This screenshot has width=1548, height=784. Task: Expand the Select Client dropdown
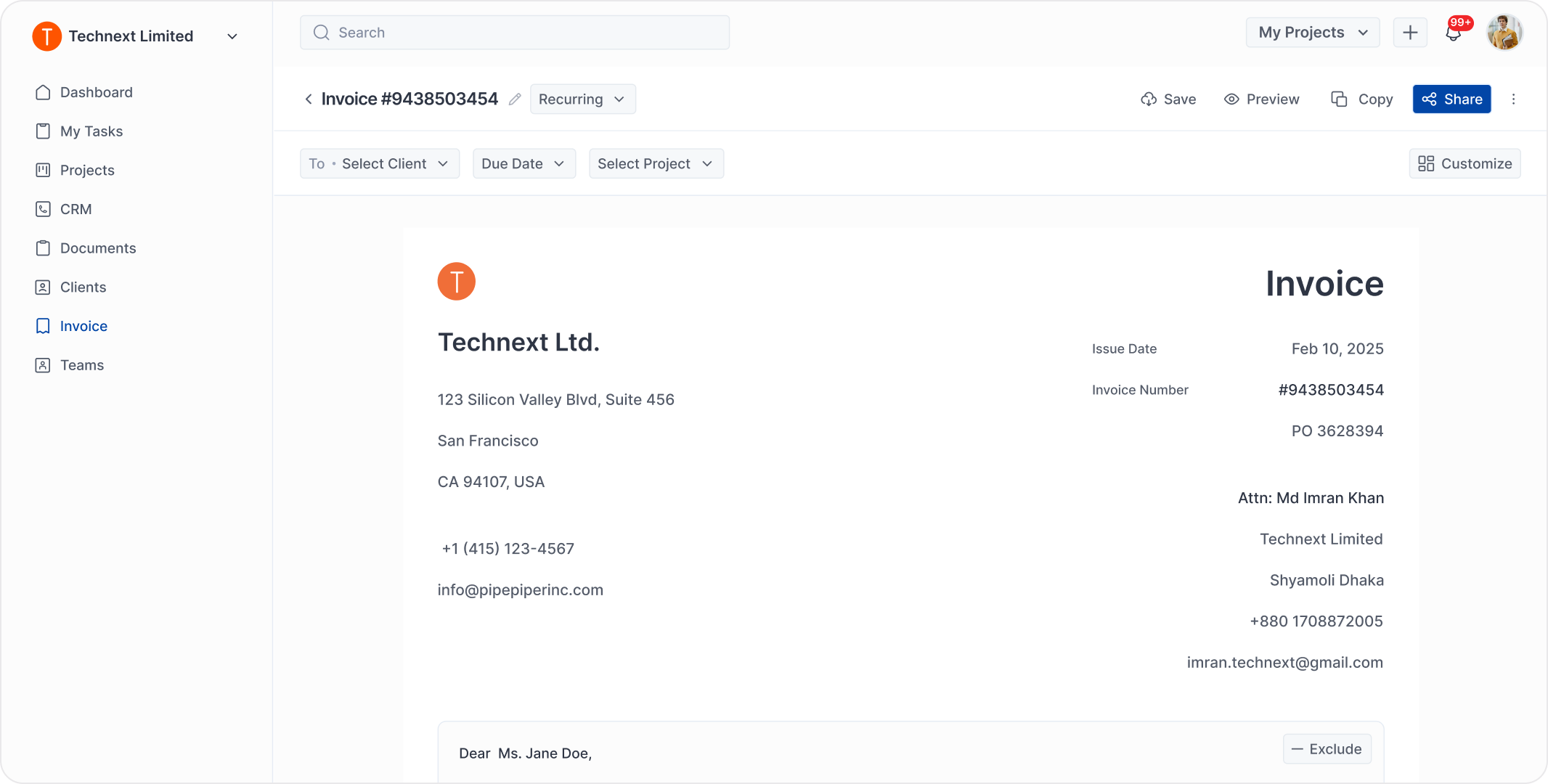pos(380,164)
